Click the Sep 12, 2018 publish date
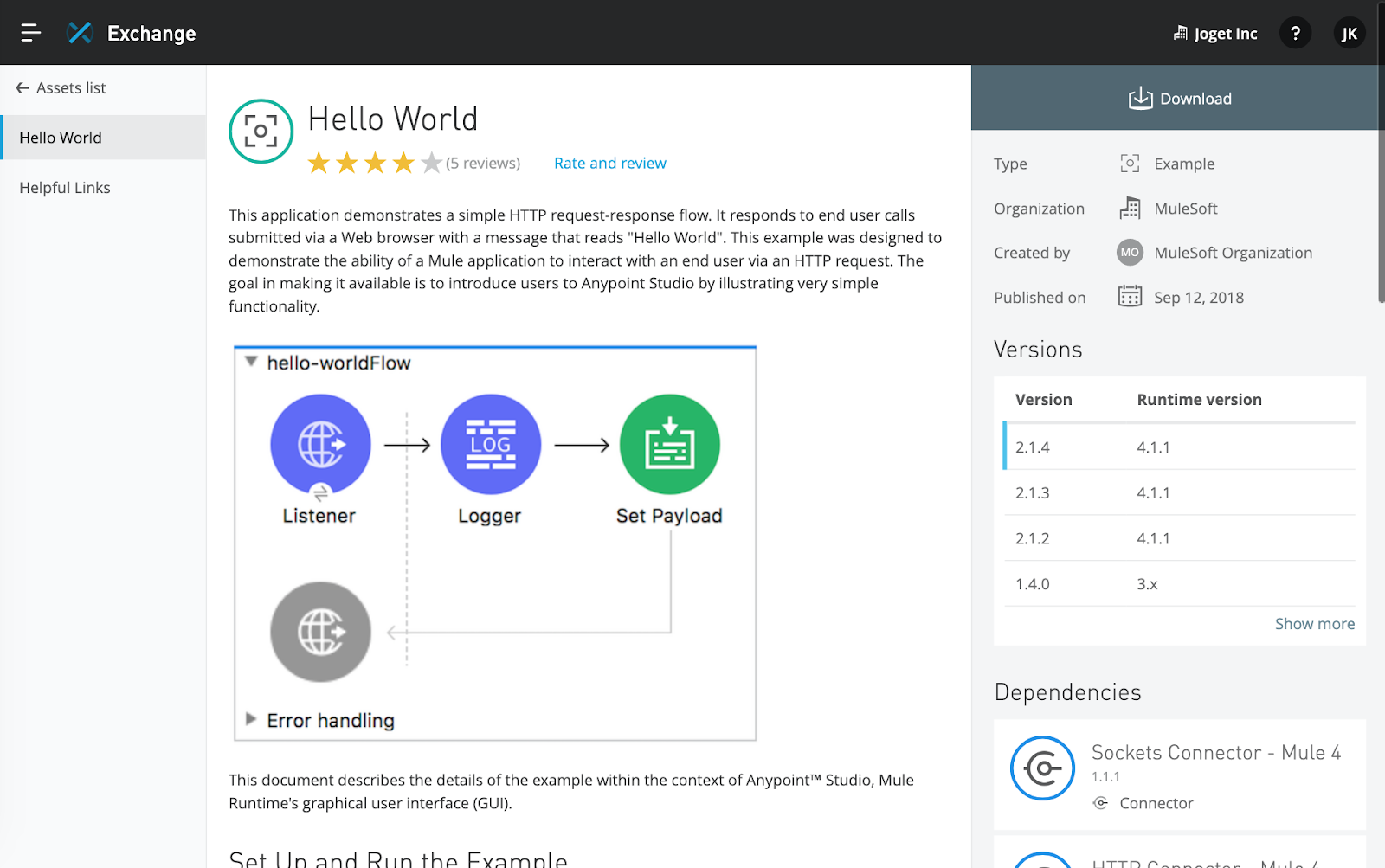 click(1198, 298)
